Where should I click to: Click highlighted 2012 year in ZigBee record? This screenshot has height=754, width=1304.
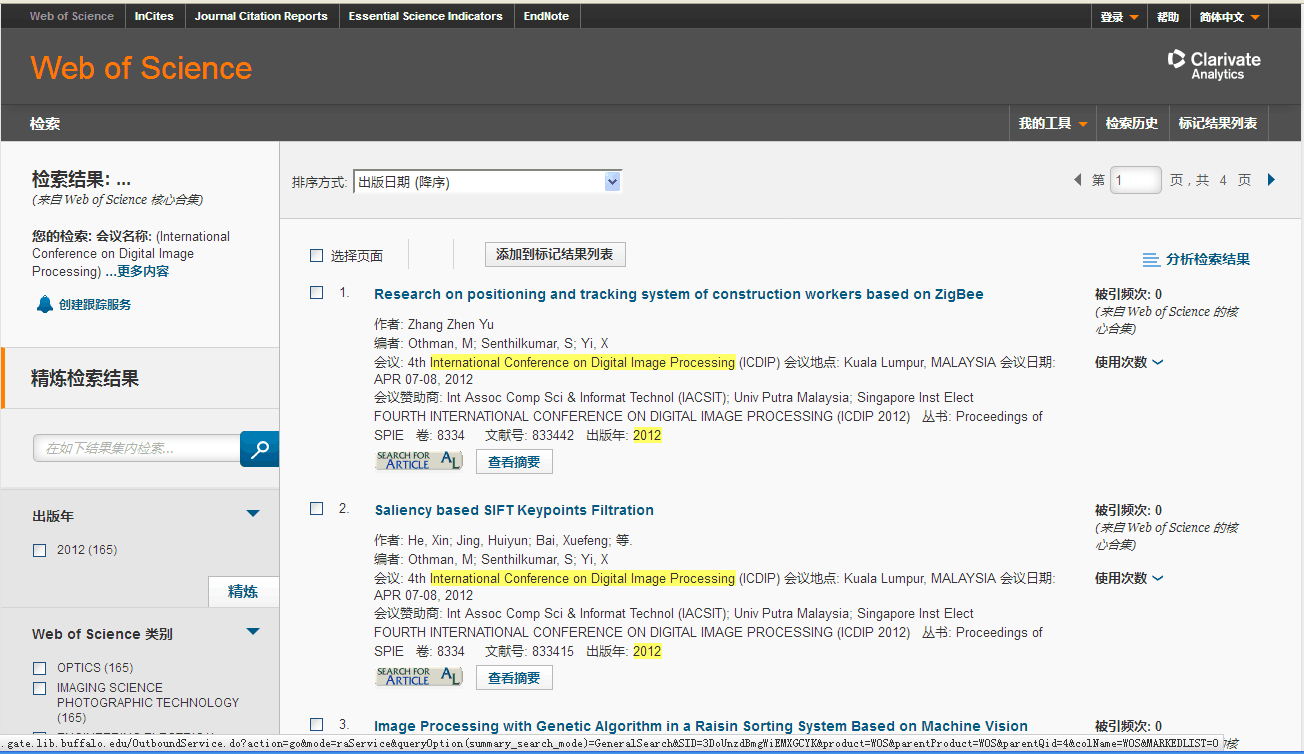pyautogui.click(x=647, y=435)
